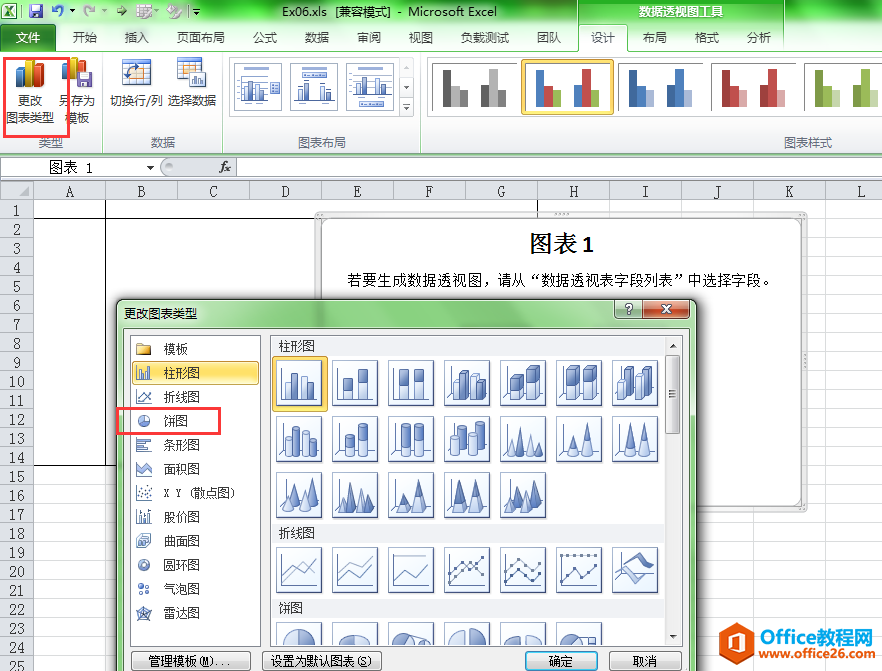Save workbook with quick access icon
The image size is (882, 671).
click(x=35, y=11)
